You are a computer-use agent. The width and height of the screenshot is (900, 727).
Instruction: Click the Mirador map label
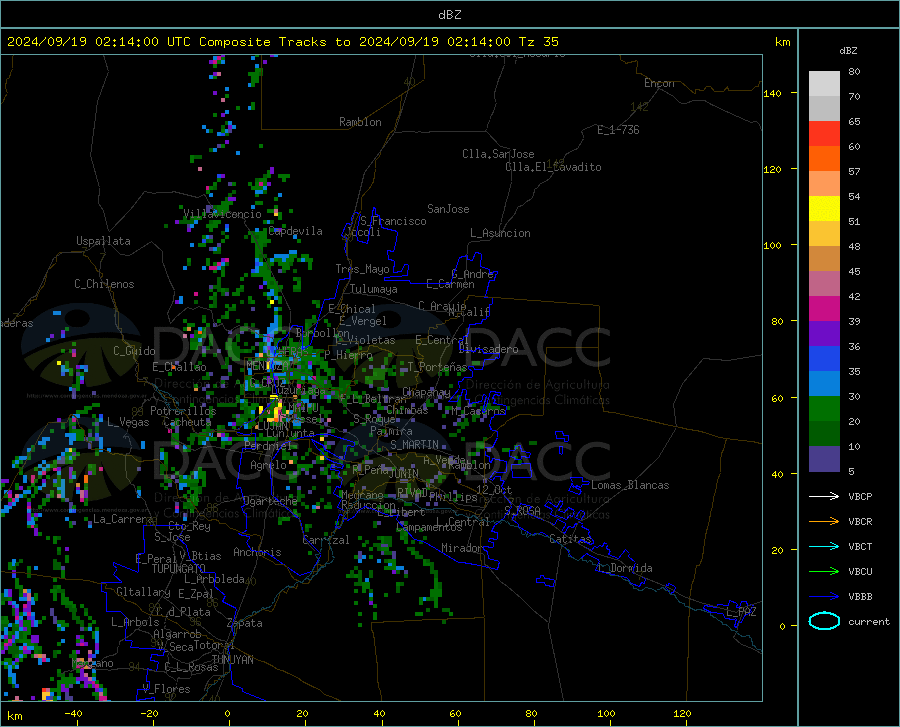click(x=462, y=548)
